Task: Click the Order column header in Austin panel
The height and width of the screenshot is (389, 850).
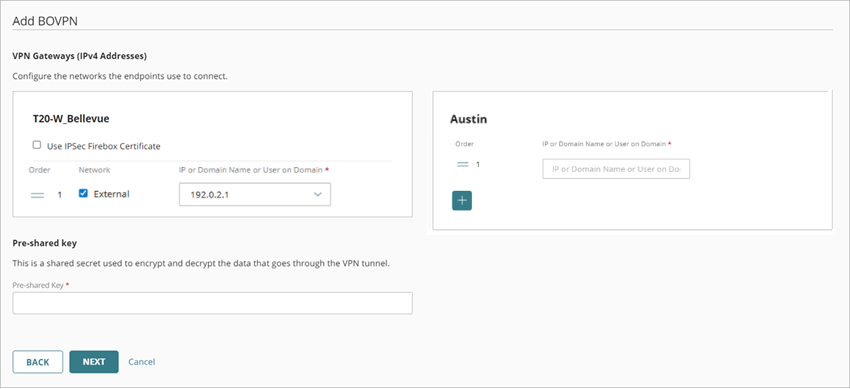Action: click(465, 144)
